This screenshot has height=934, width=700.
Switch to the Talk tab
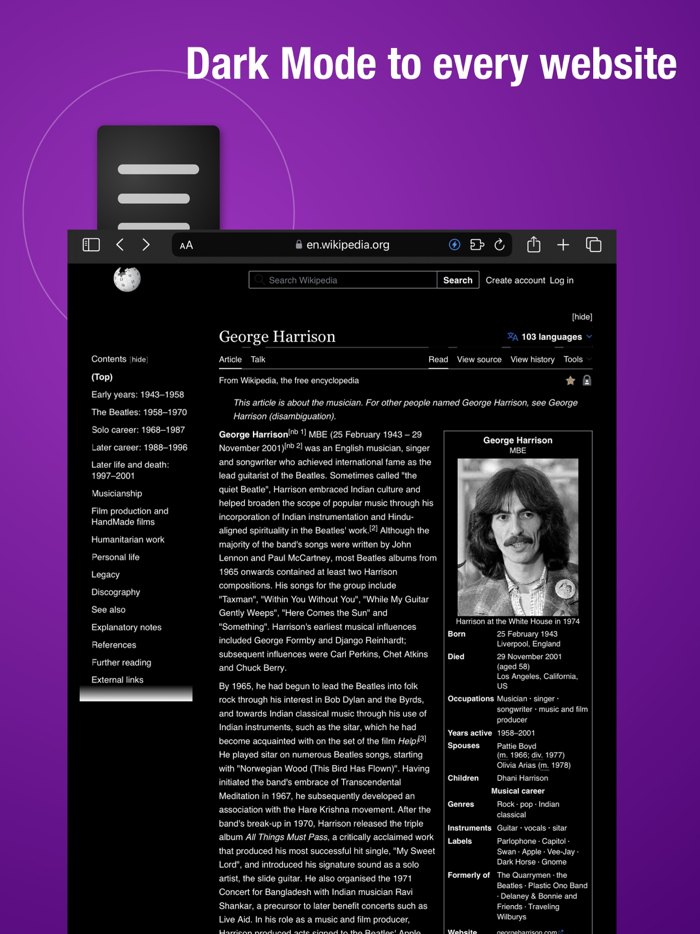pos(258,359)
